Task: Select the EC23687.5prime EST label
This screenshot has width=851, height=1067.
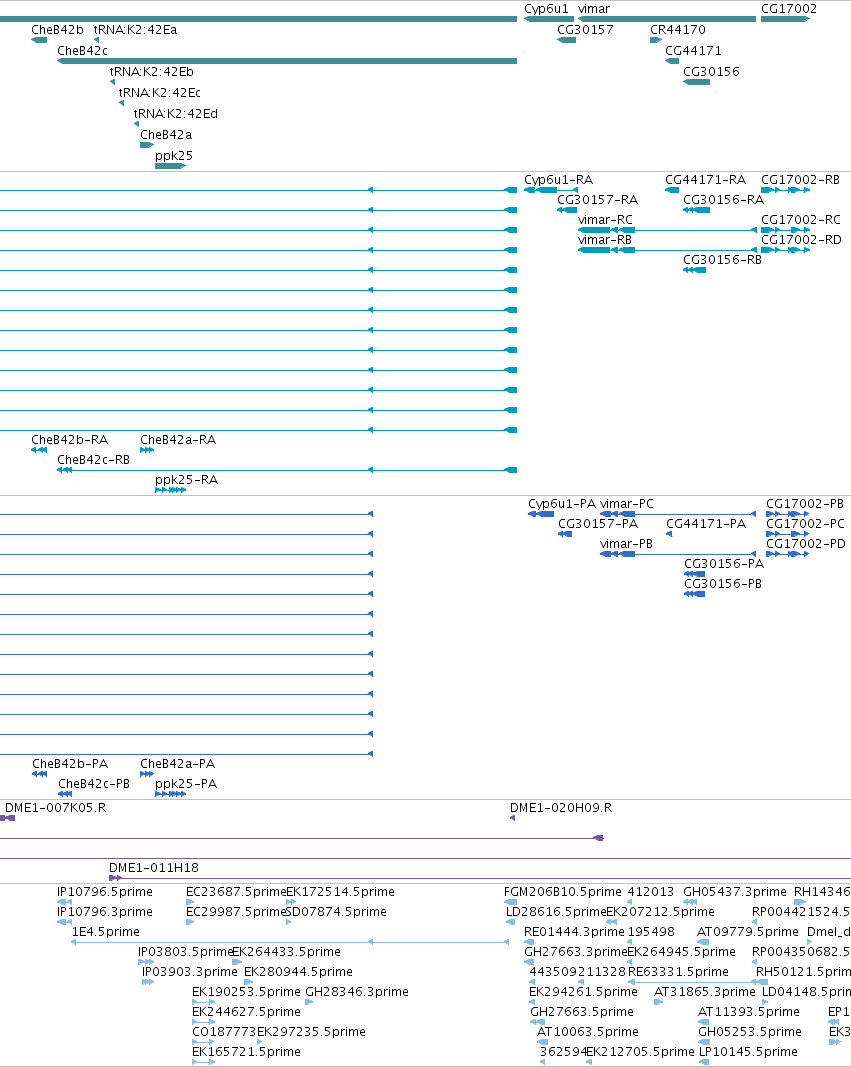Action: 235,892
